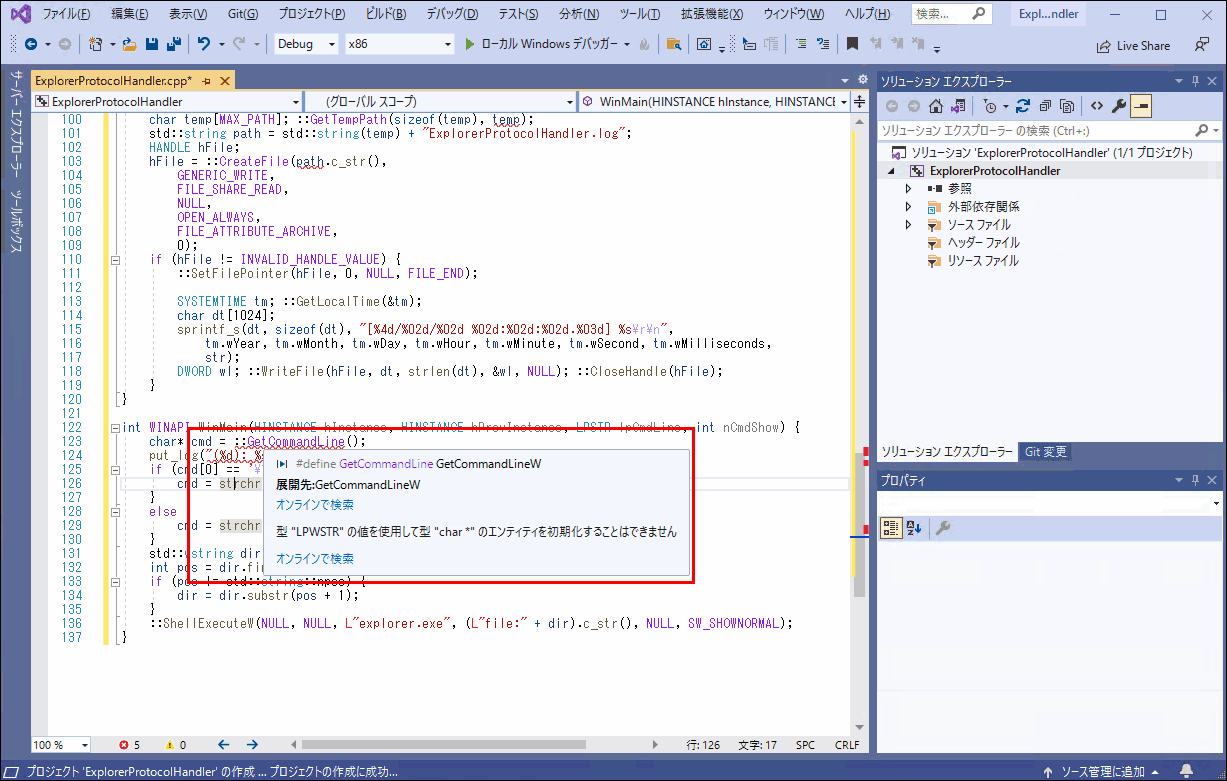Viewport: 1227px width, 781px height.
Task: Open the WinMain member dropdown
Action: 714,101
